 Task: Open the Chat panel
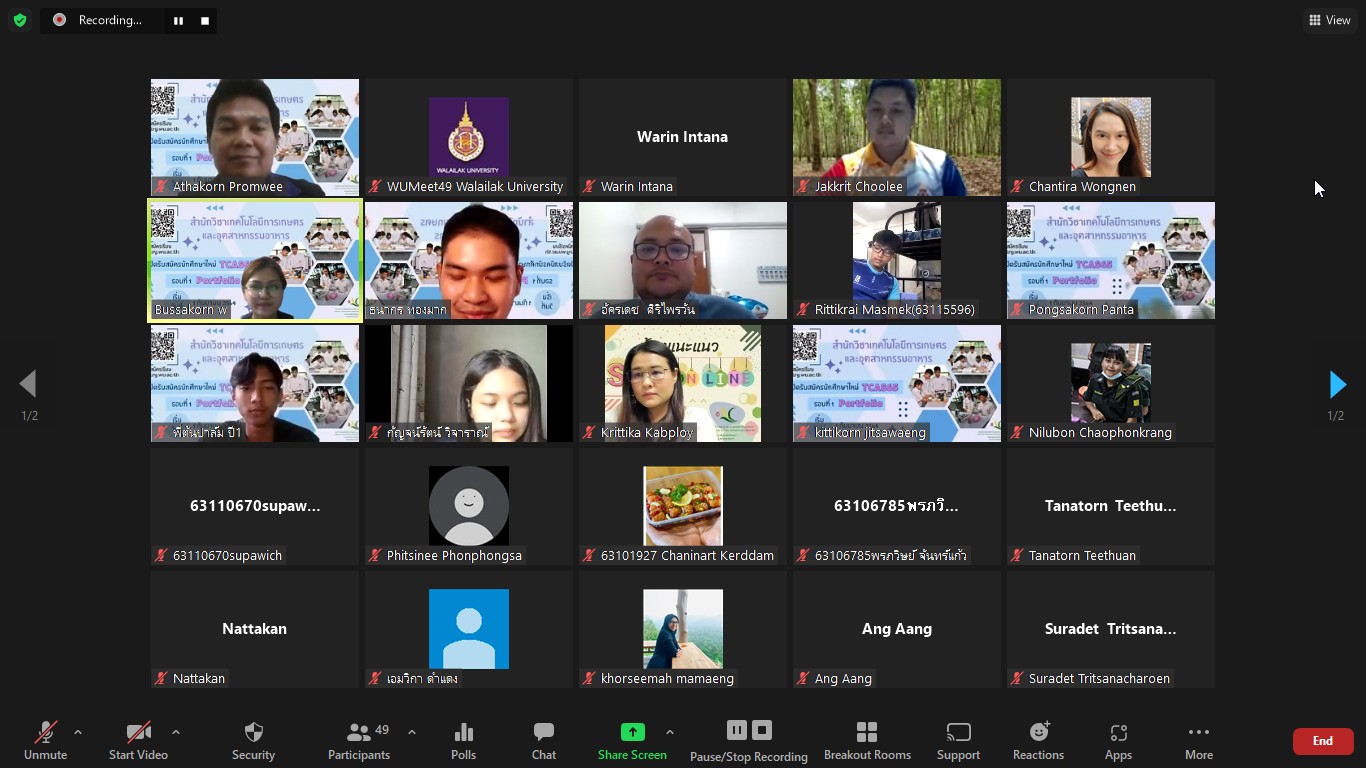544,733
